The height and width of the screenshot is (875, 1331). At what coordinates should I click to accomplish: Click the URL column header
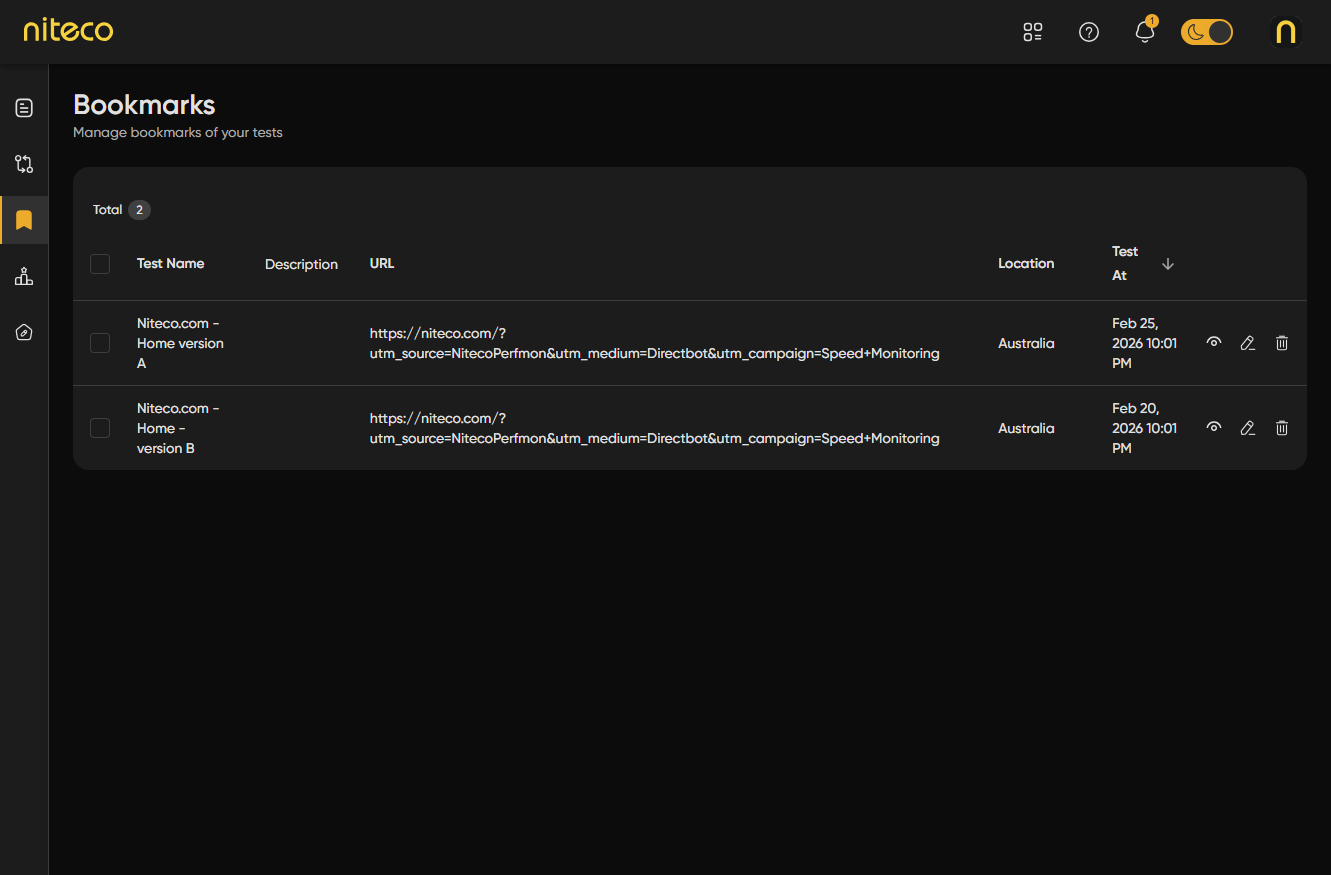tap(382, 264)
